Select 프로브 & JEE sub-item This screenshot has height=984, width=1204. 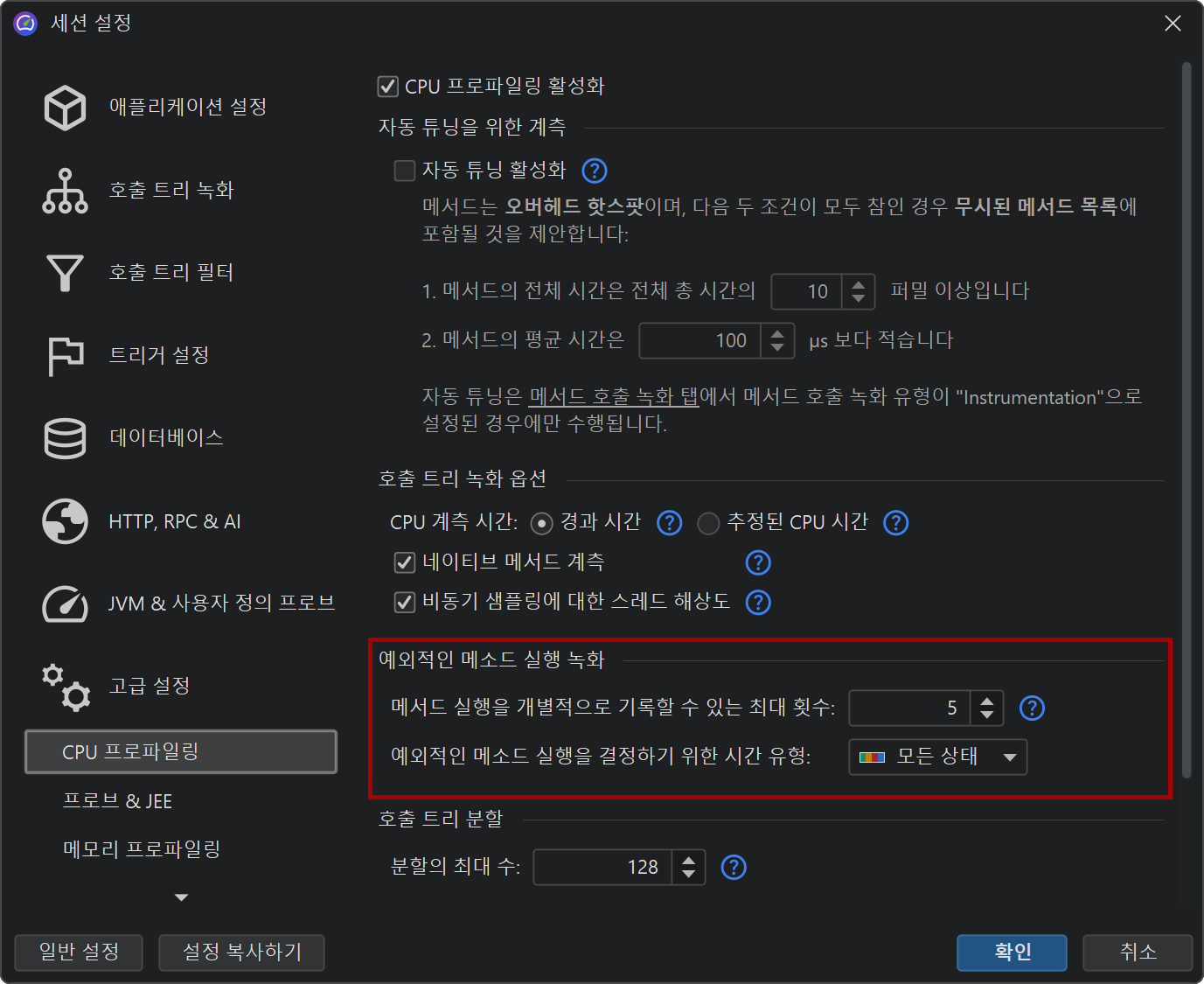pos(181,801)
